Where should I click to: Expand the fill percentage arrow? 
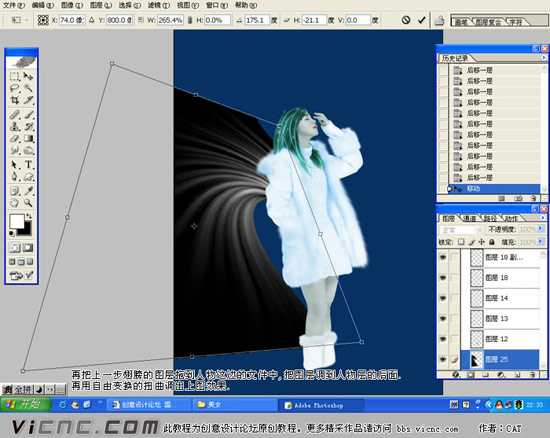pos(541,242)
